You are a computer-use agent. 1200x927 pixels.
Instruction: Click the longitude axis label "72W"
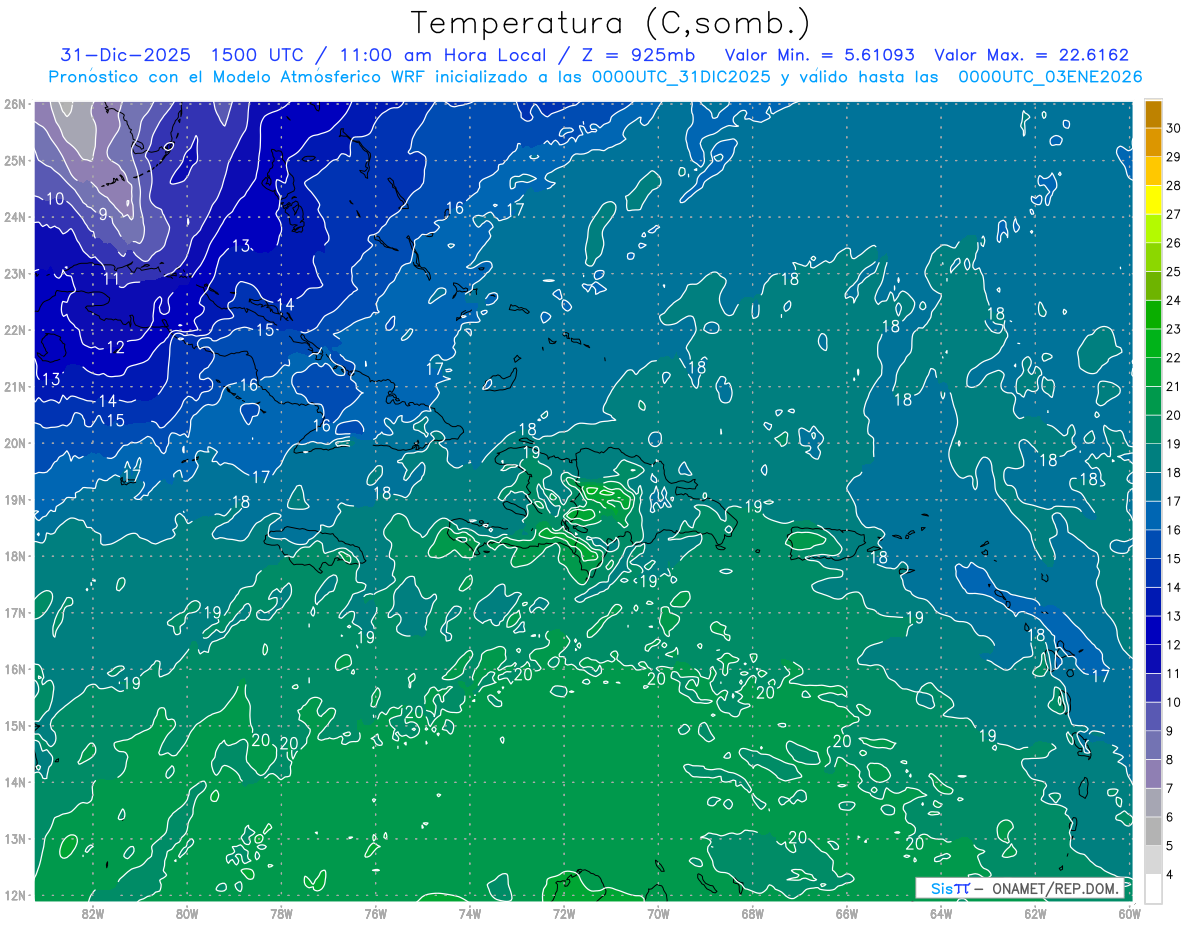pyautogui.click(x=564, y=913)
